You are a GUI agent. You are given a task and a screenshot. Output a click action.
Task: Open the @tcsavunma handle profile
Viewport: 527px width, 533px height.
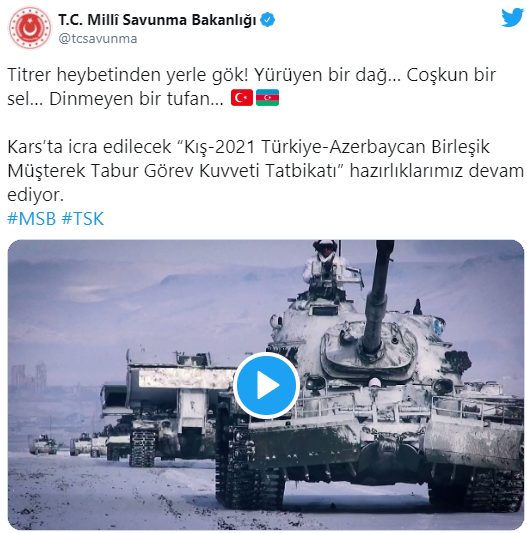(98, 39)
